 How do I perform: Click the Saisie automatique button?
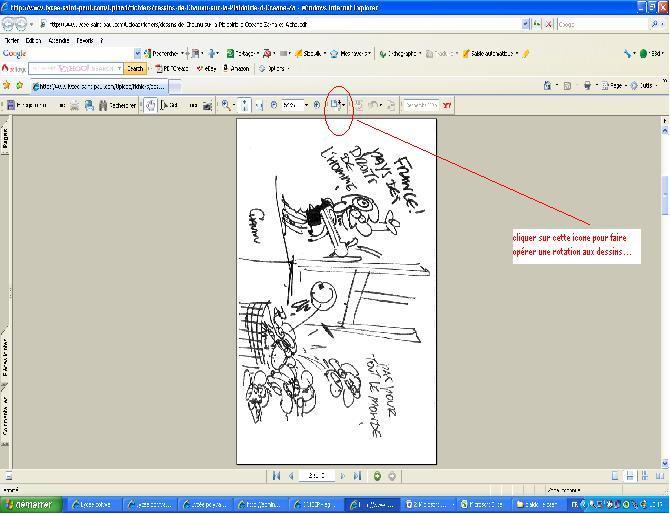[x=489, y=53]
